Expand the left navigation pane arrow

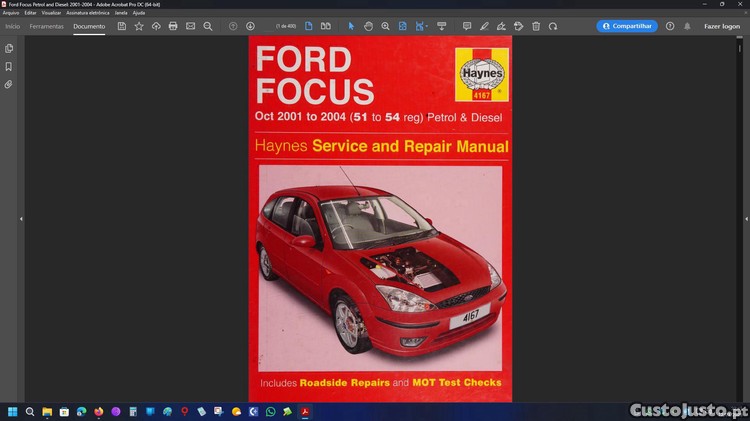coord(21,218)
